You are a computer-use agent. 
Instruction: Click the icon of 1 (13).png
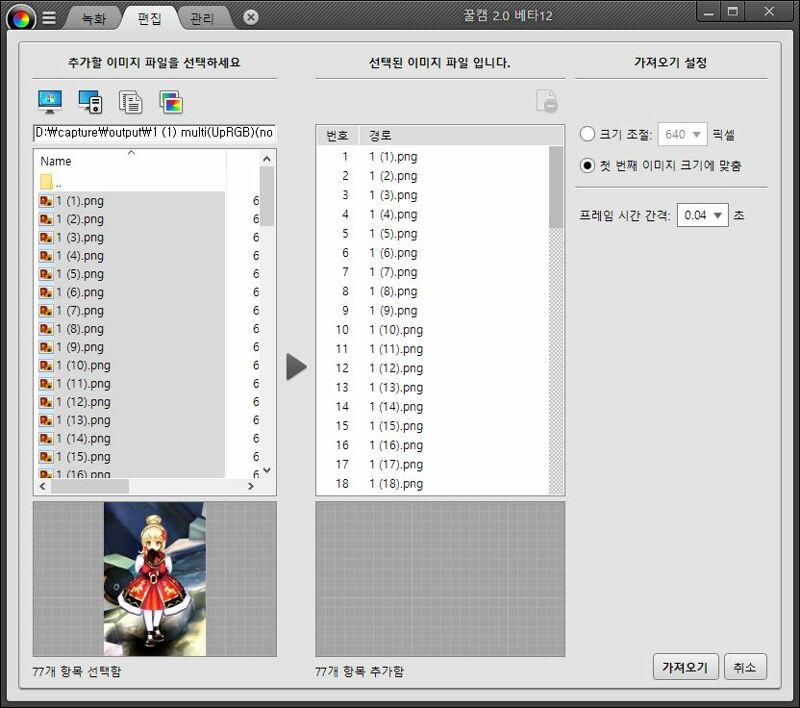(x=46, y=421)
